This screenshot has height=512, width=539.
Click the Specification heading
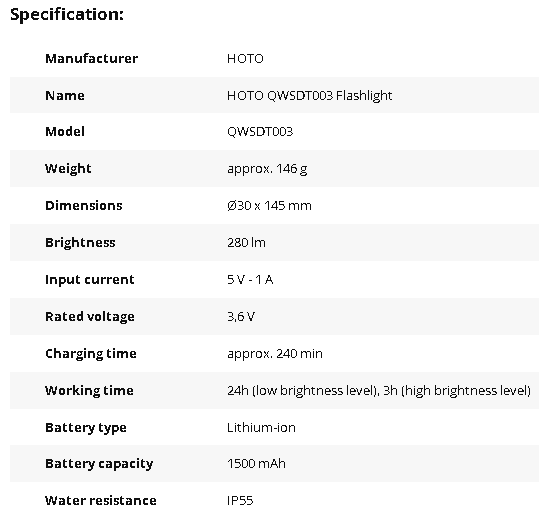click(67, 15)
